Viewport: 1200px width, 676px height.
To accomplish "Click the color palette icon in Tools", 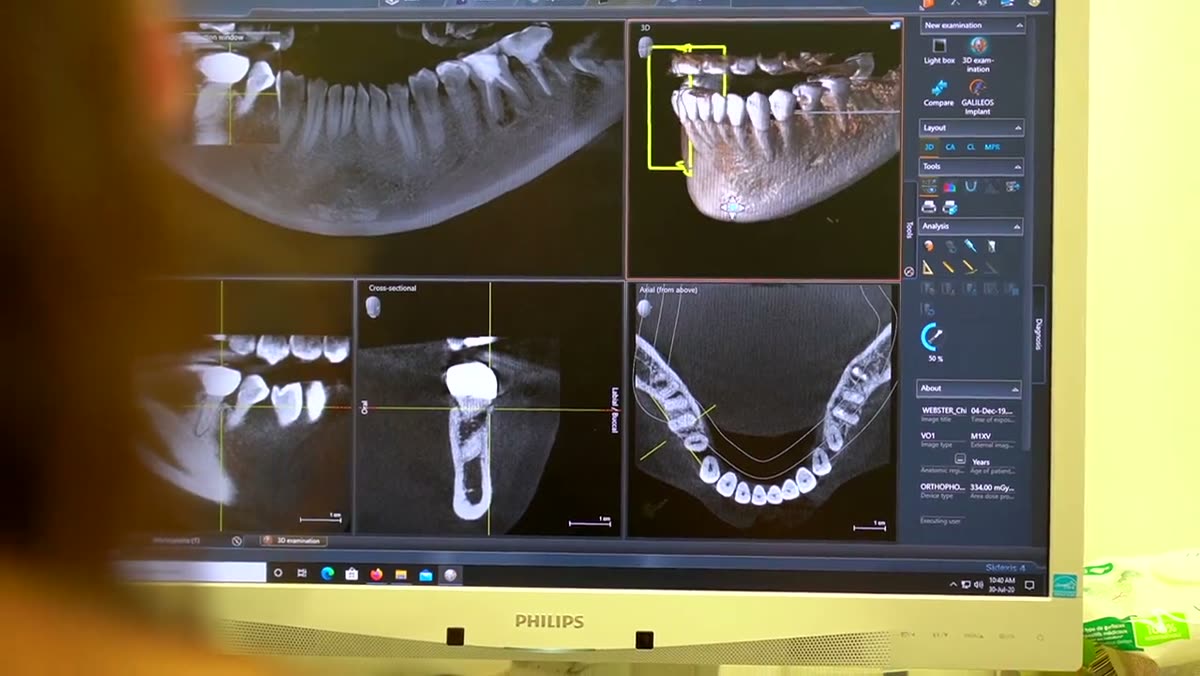I will 950,186.
